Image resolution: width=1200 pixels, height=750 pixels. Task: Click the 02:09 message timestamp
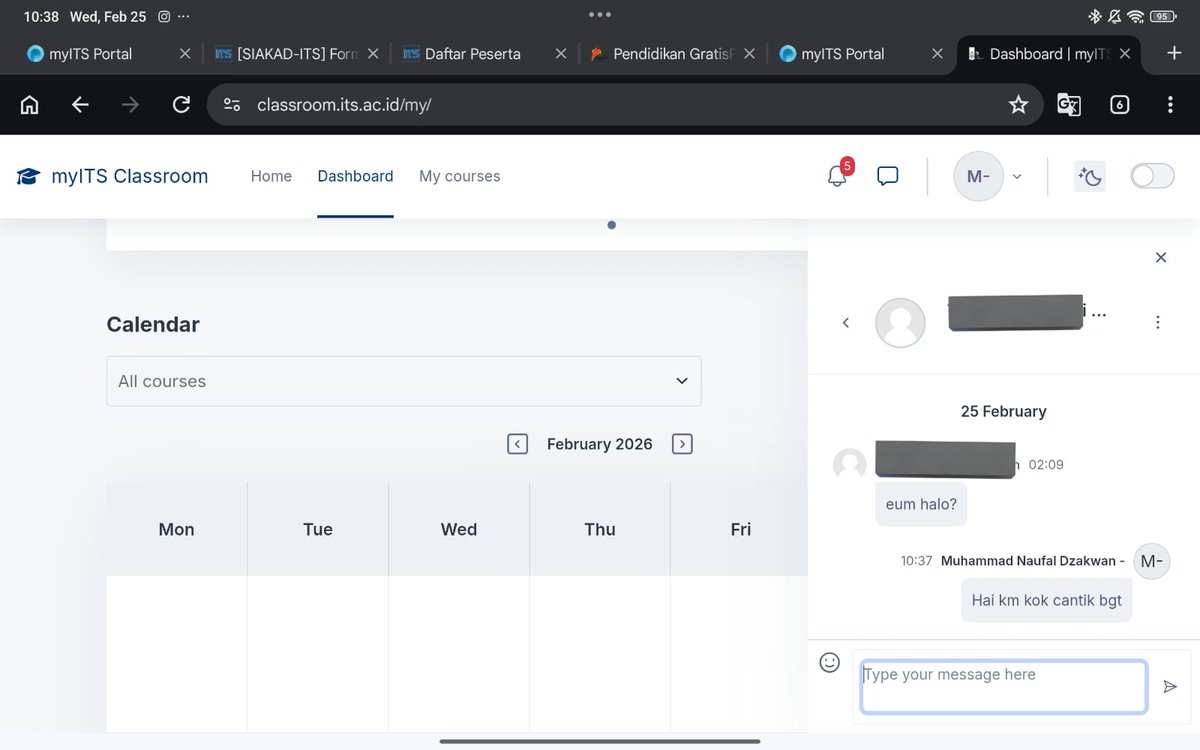tap(1046, 465)
